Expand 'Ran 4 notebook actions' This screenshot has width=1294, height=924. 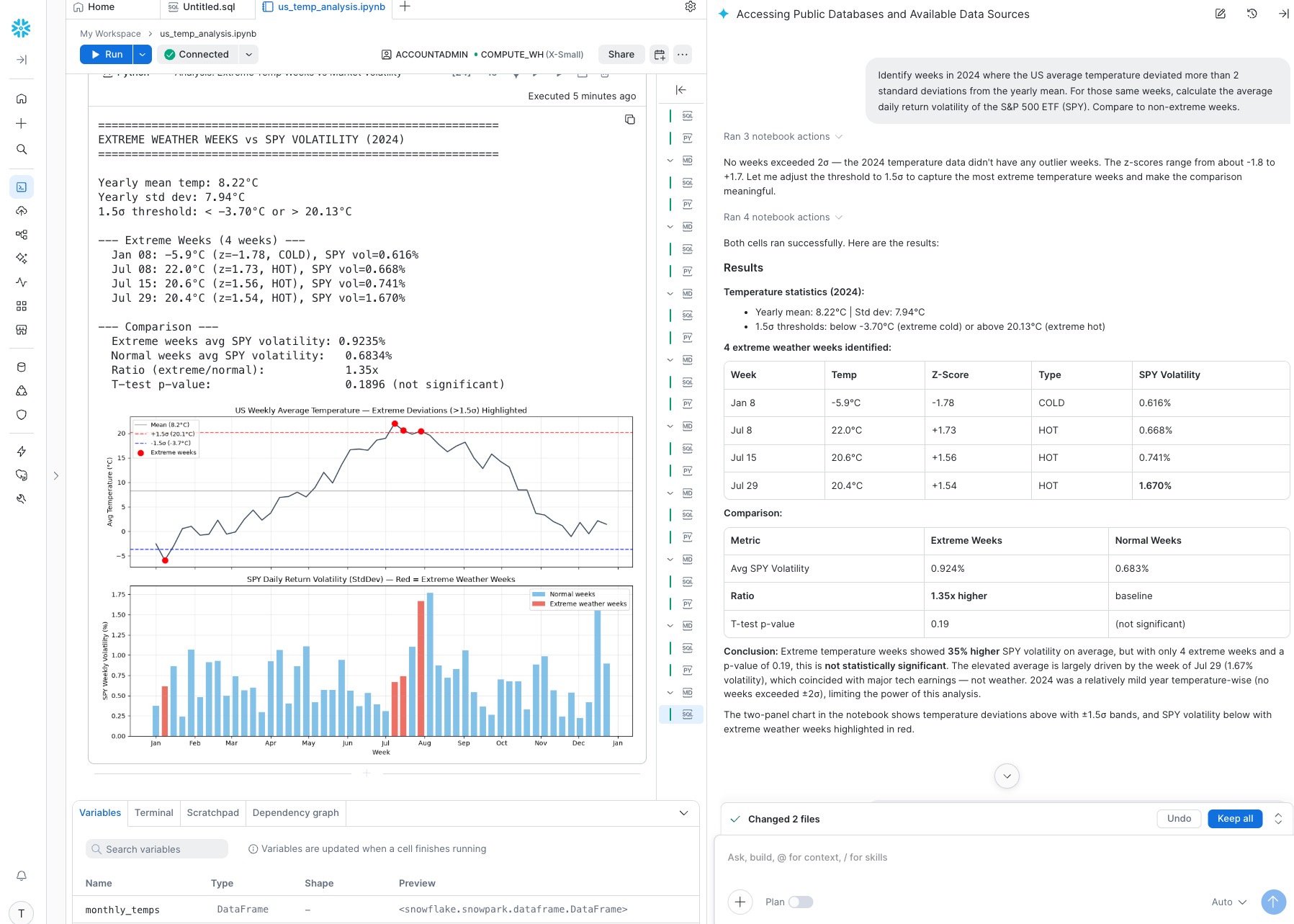click(x=783, y=217)
